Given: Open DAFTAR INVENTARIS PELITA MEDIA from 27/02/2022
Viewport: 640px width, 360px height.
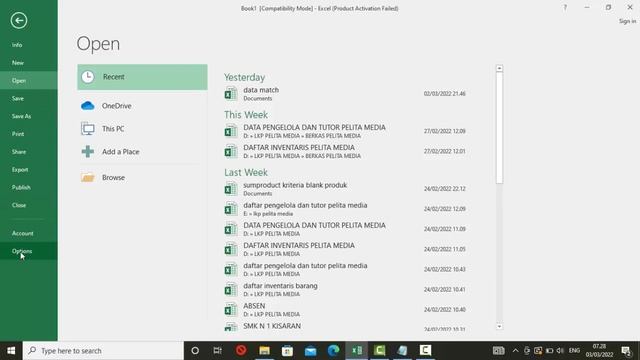Looking at the screenshot, I should coord(346,151).
